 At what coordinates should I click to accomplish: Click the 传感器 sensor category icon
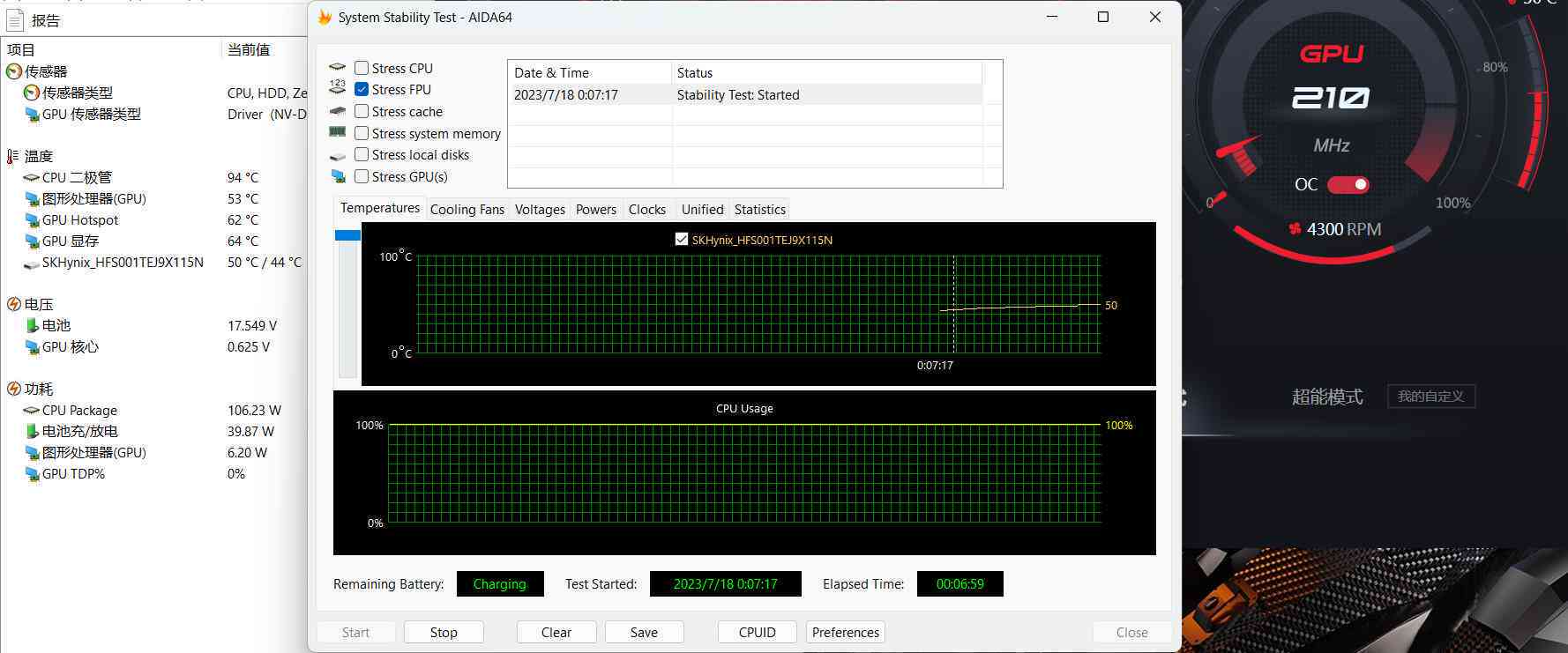[x=14, y=71]
